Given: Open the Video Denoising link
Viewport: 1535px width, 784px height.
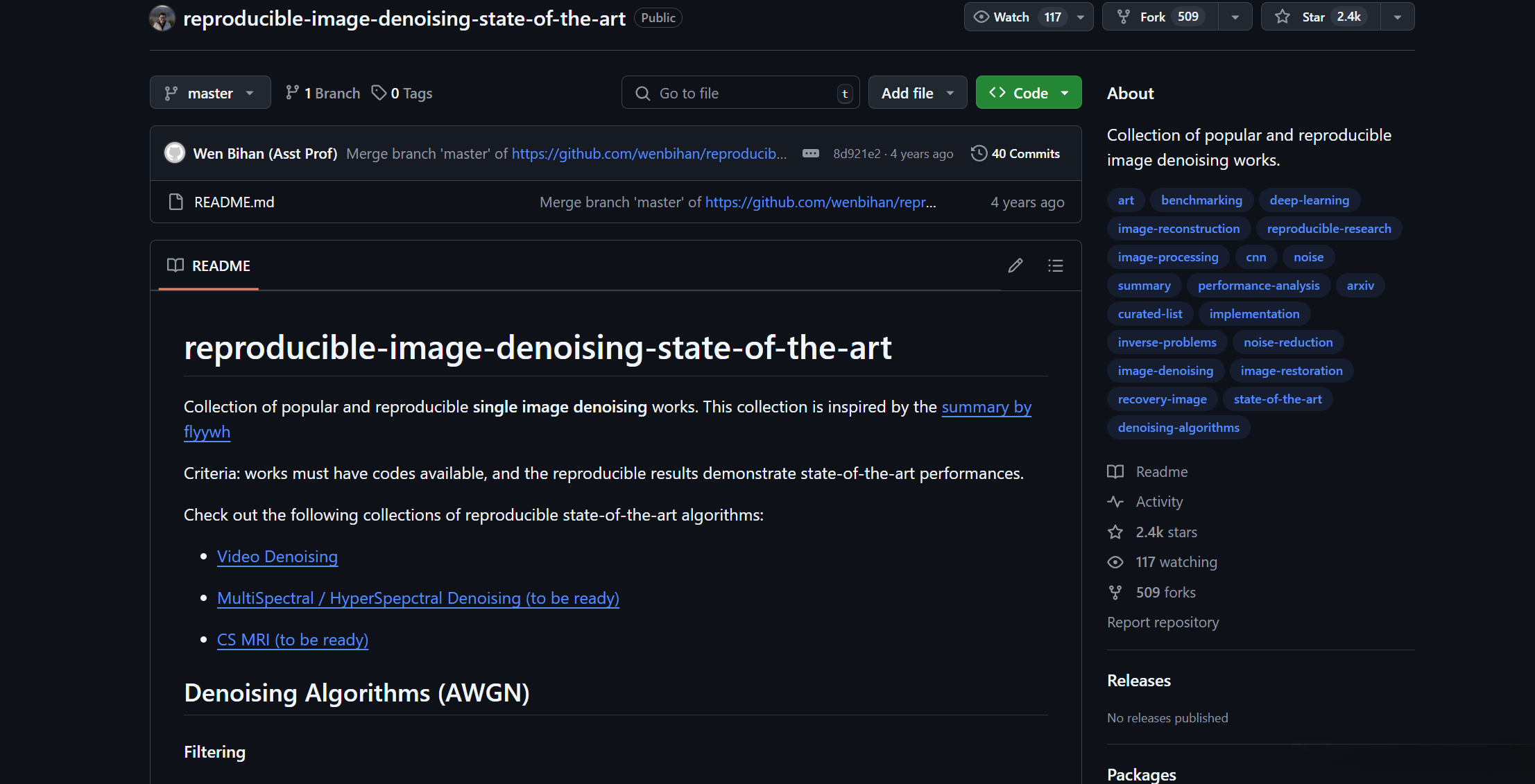Looking at the screenshot, I should click(277, 557).
